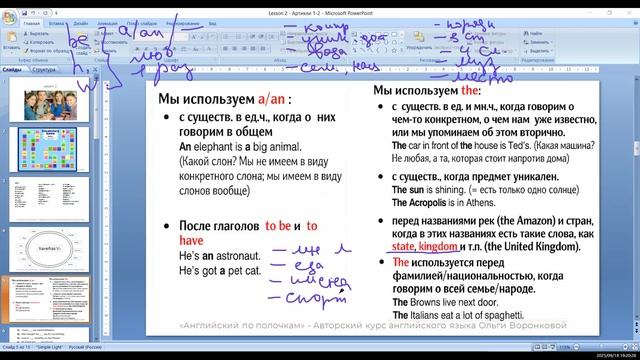Click Русский (Россия) language indicator
Screen dimensions: 640x360
pyautogui.click(x=85, y=347)
